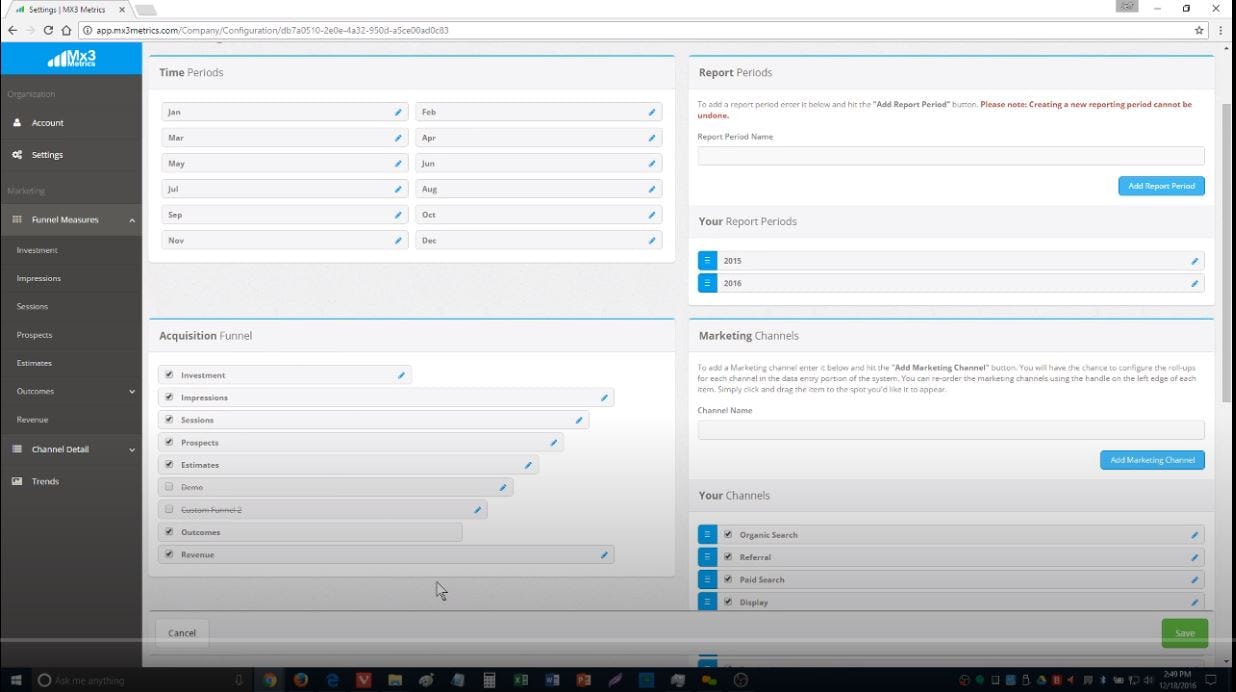Expand the Channel Detail menu
Viewport: 1236px width, 692px height.
pyautogui.click(x=131, y=449)
